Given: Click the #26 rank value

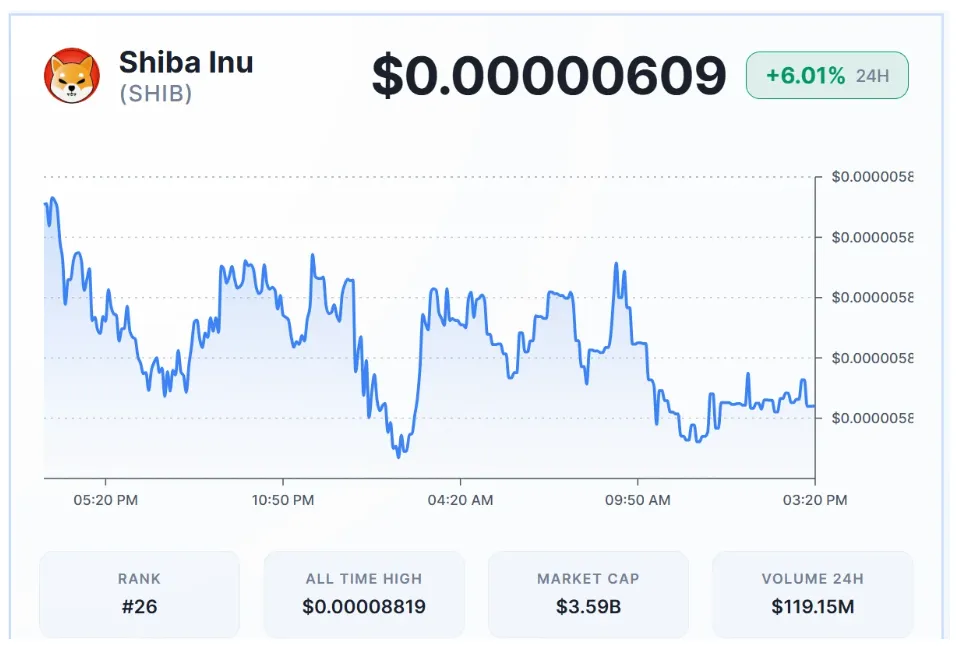Looking at the screenshot, I should click(139, 606).
